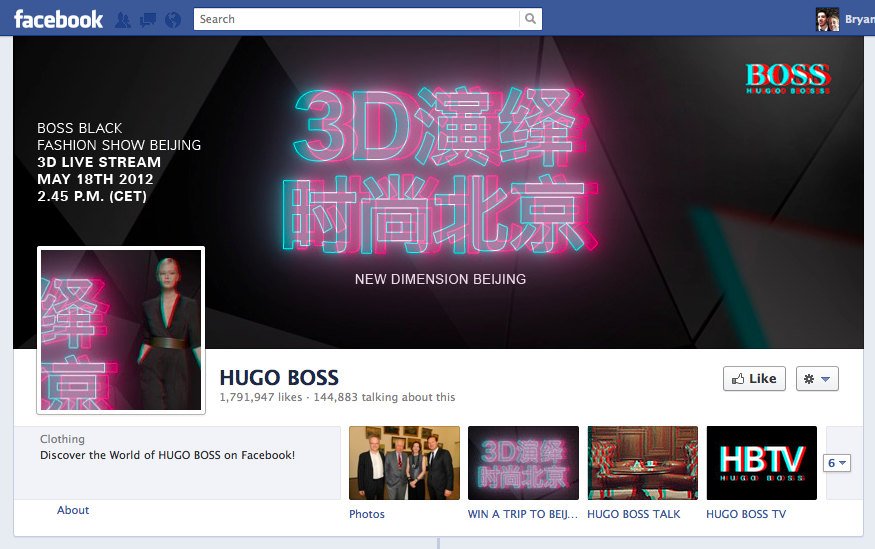Open the HUGO BOSS TALK thumbnail
Viewport: 875px width, 549px height.
(x=642, y=463)
